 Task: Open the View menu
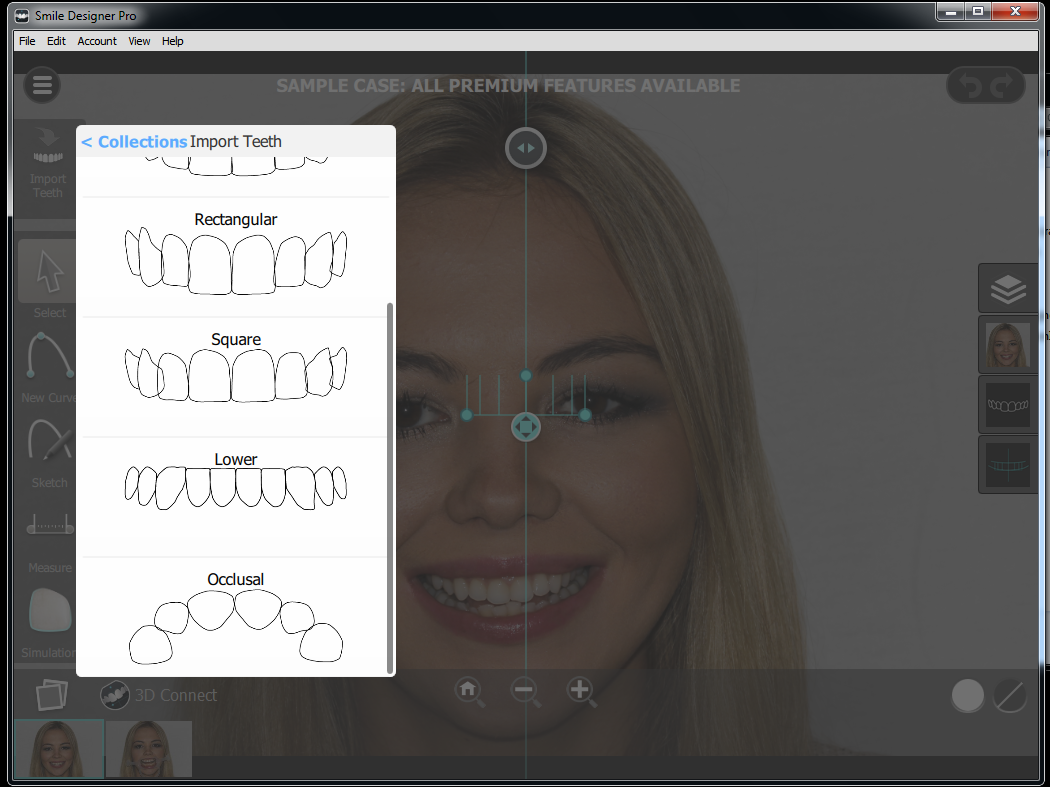tap(139, 41)
